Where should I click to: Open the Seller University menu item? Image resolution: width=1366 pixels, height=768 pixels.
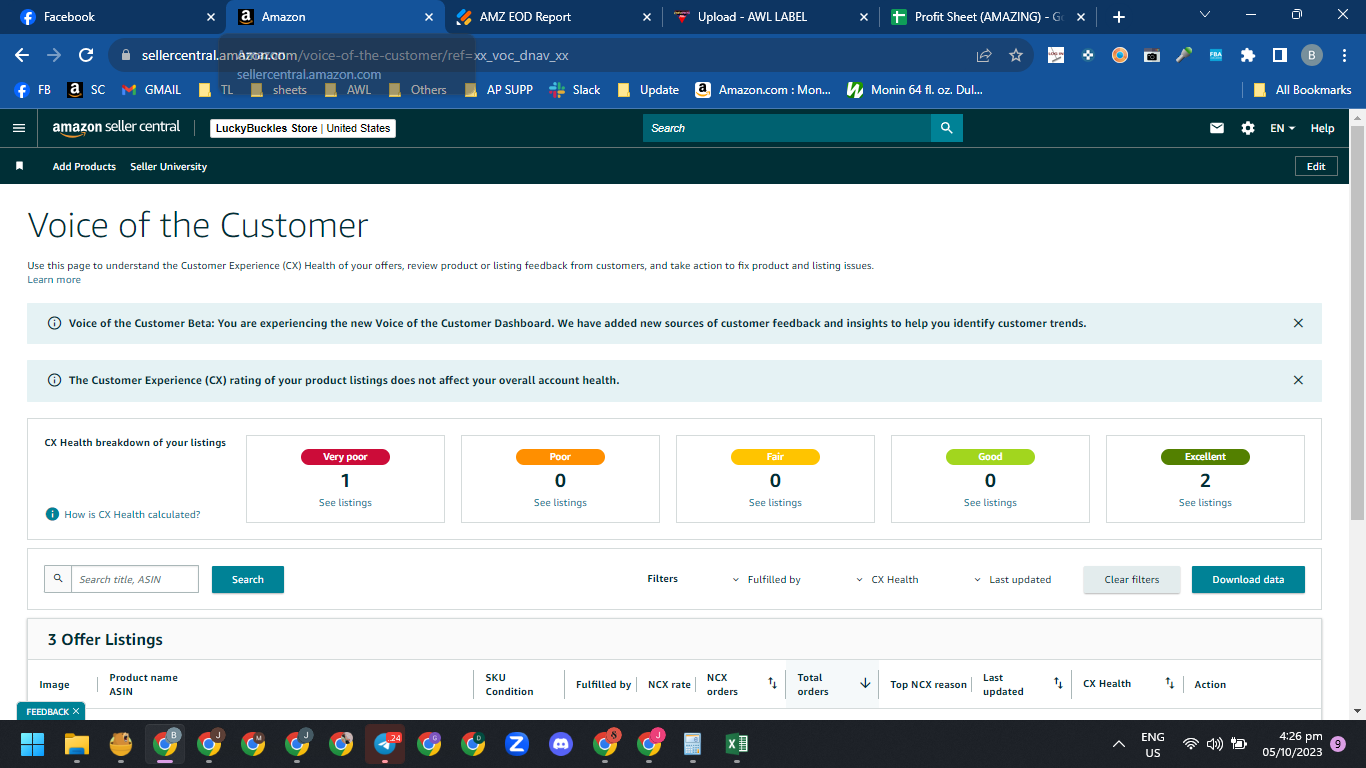coord(168,166)
